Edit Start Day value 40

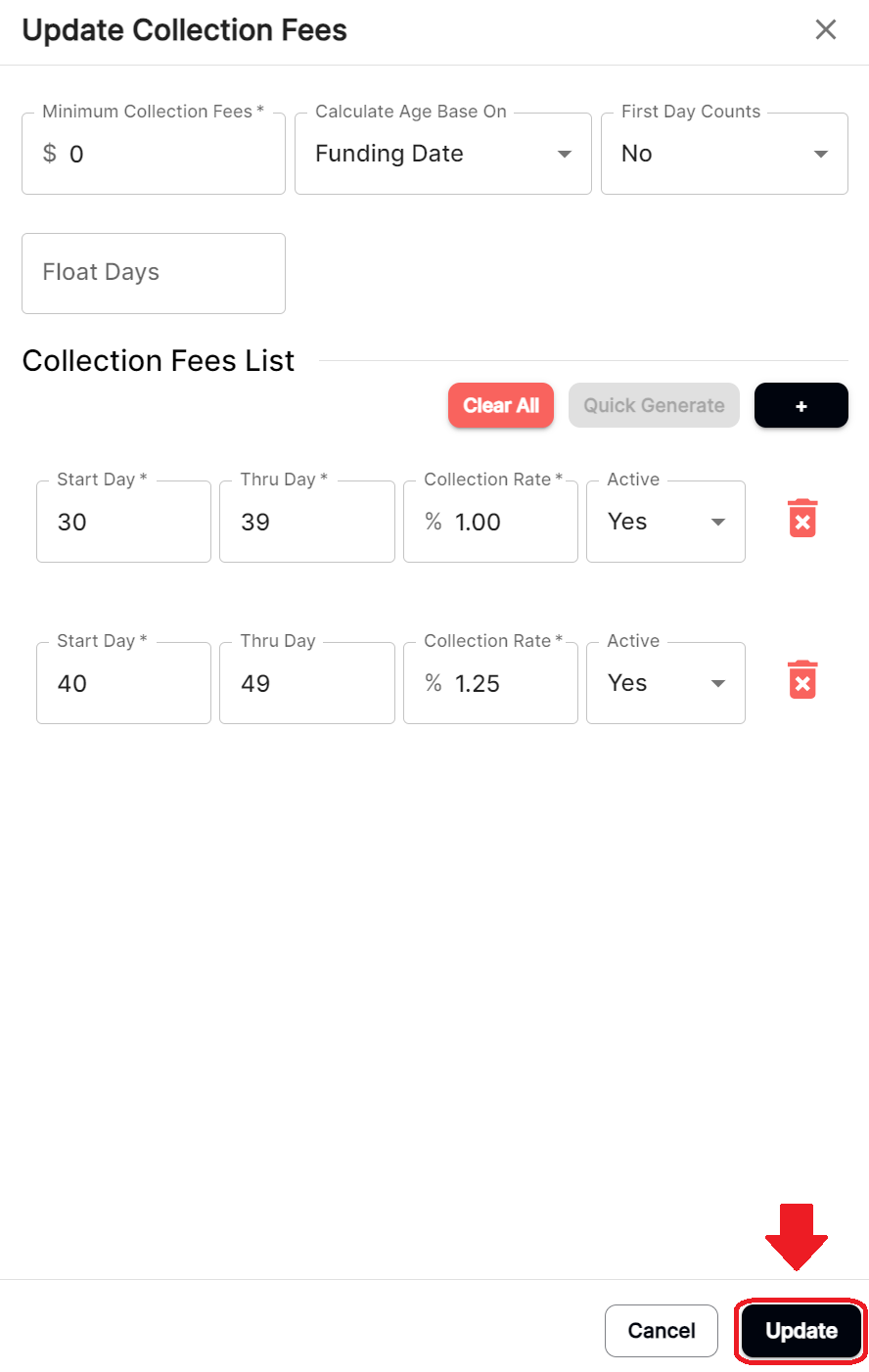[123, 684]
